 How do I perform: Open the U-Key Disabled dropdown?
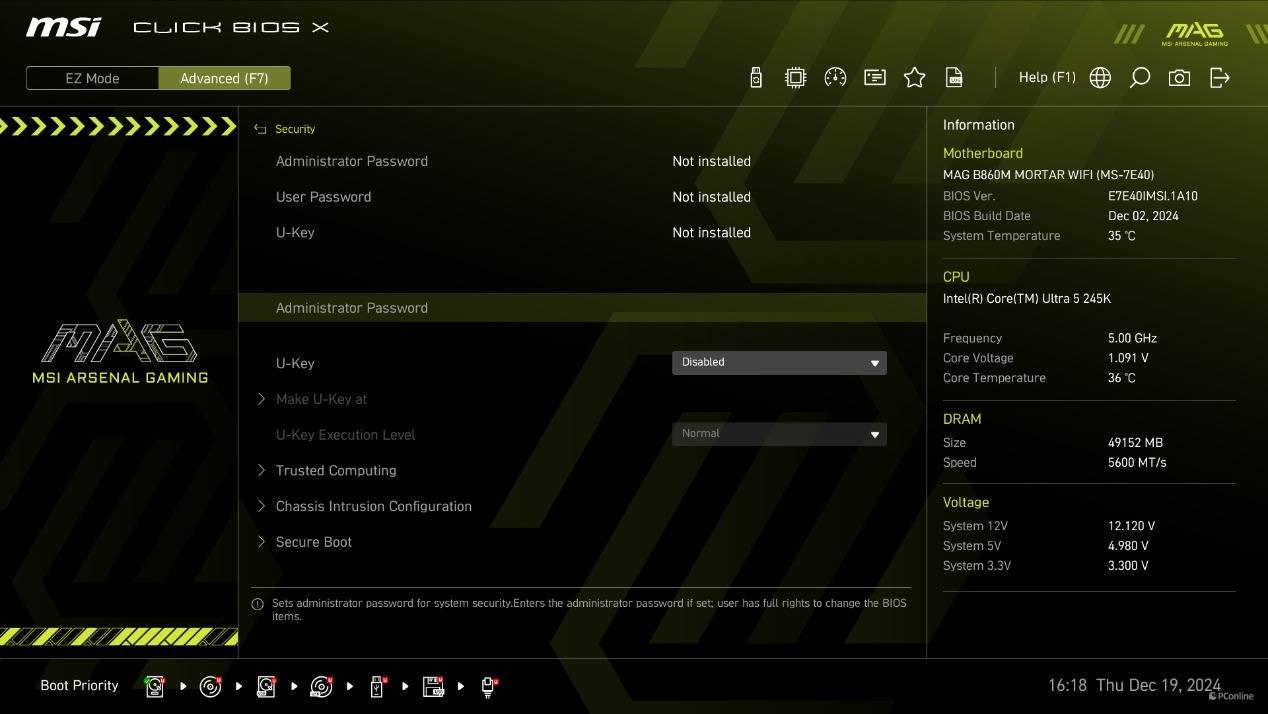pos(779,362)
